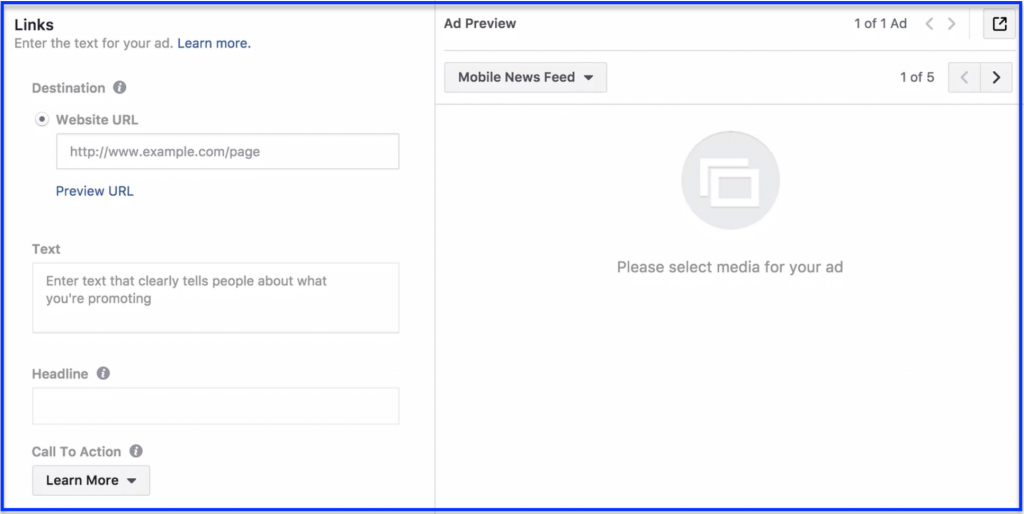Open the Mobile News Feed dropdown
Image resolution: width=1024 pixels, height=514 pixels.
click(x=526, y=77)
